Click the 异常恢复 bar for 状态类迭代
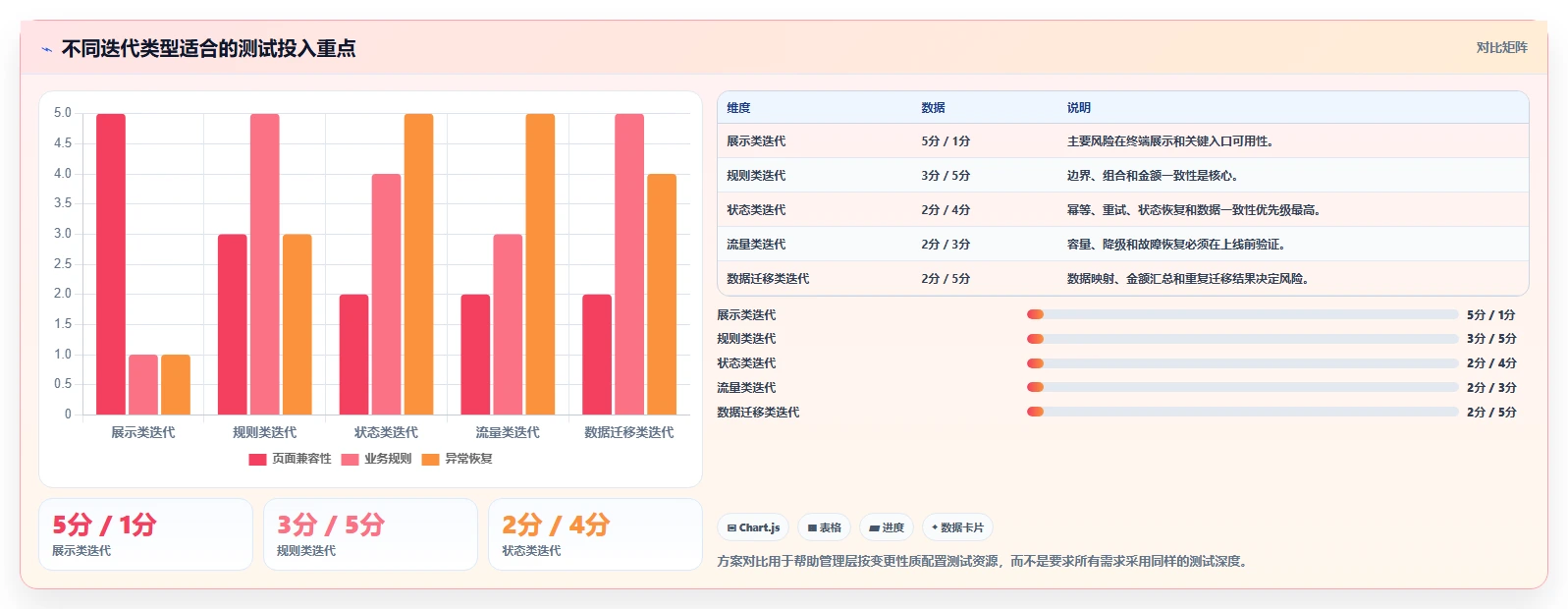This screenshot has width=1568, height=609. click(x=418, y=264)
